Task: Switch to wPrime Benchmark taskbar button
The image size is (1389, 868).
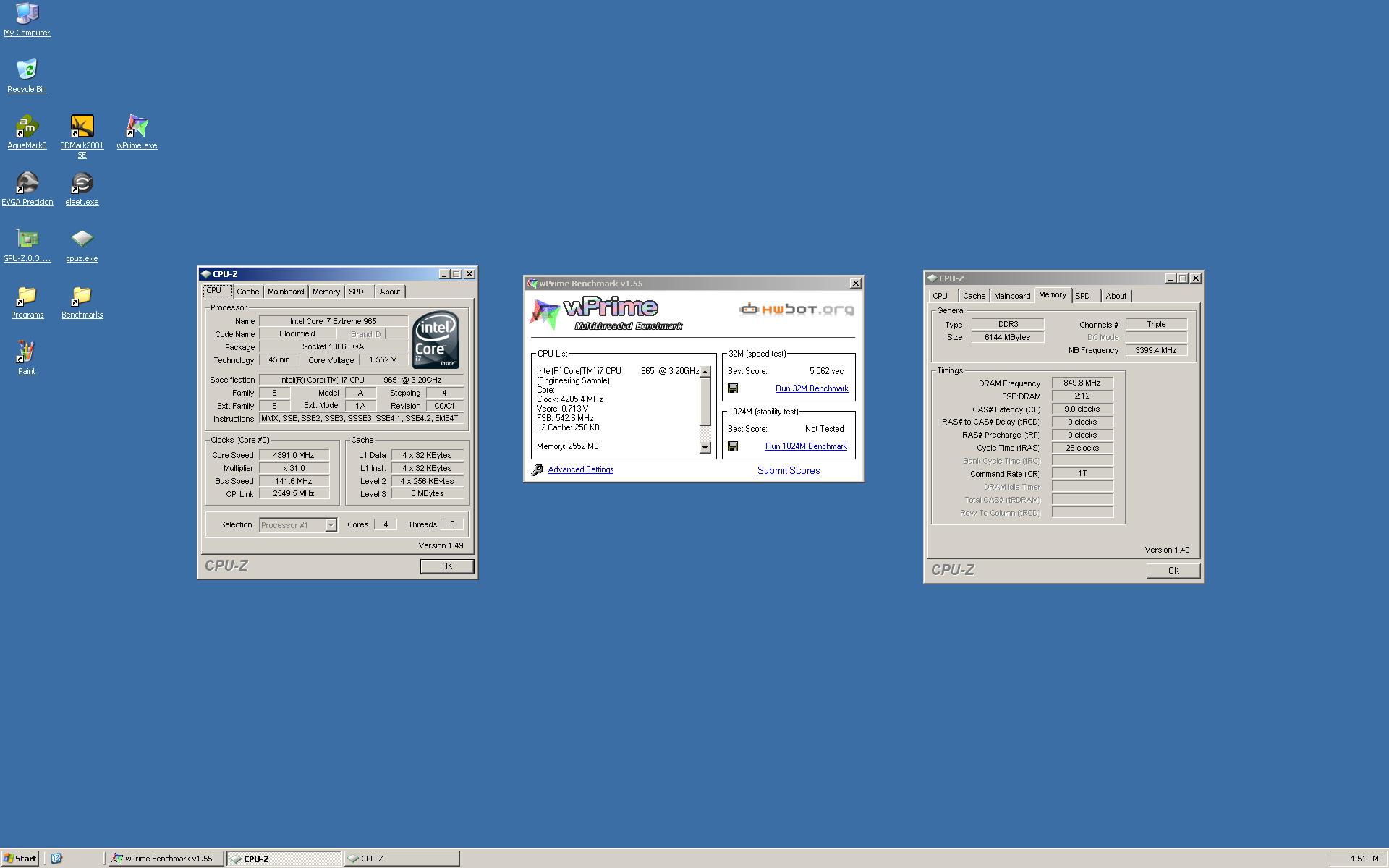Action: [x=166, y=859]
